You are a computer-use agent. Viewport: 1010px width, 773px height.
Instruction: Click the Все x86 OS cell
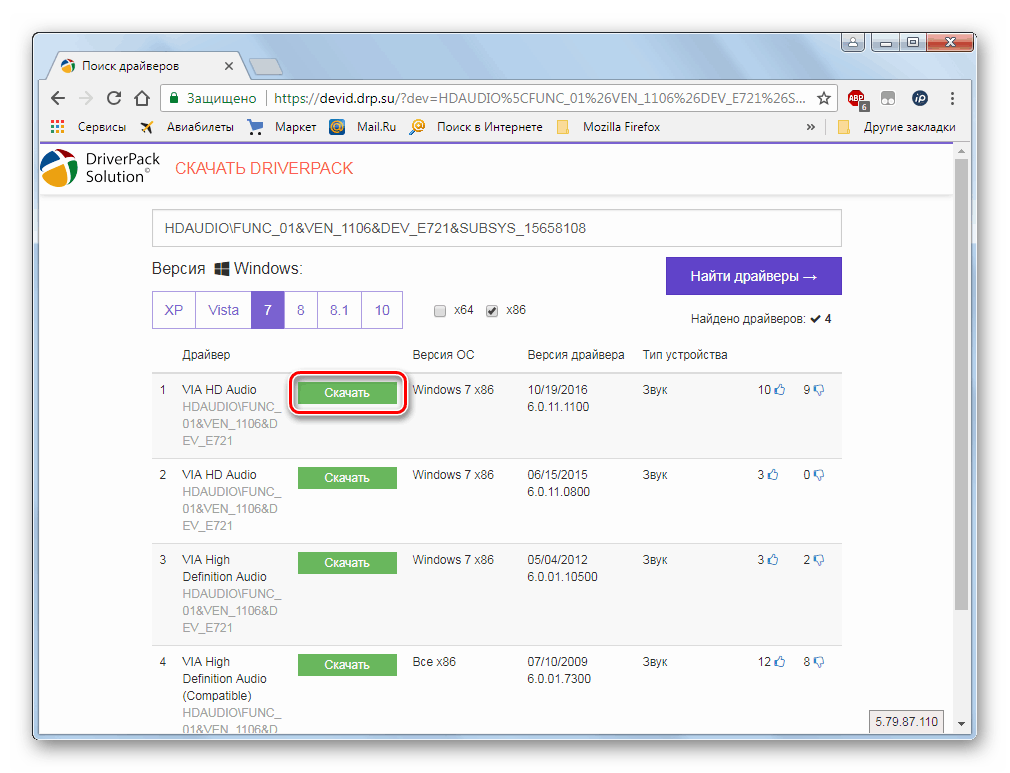tap(434, 662)
